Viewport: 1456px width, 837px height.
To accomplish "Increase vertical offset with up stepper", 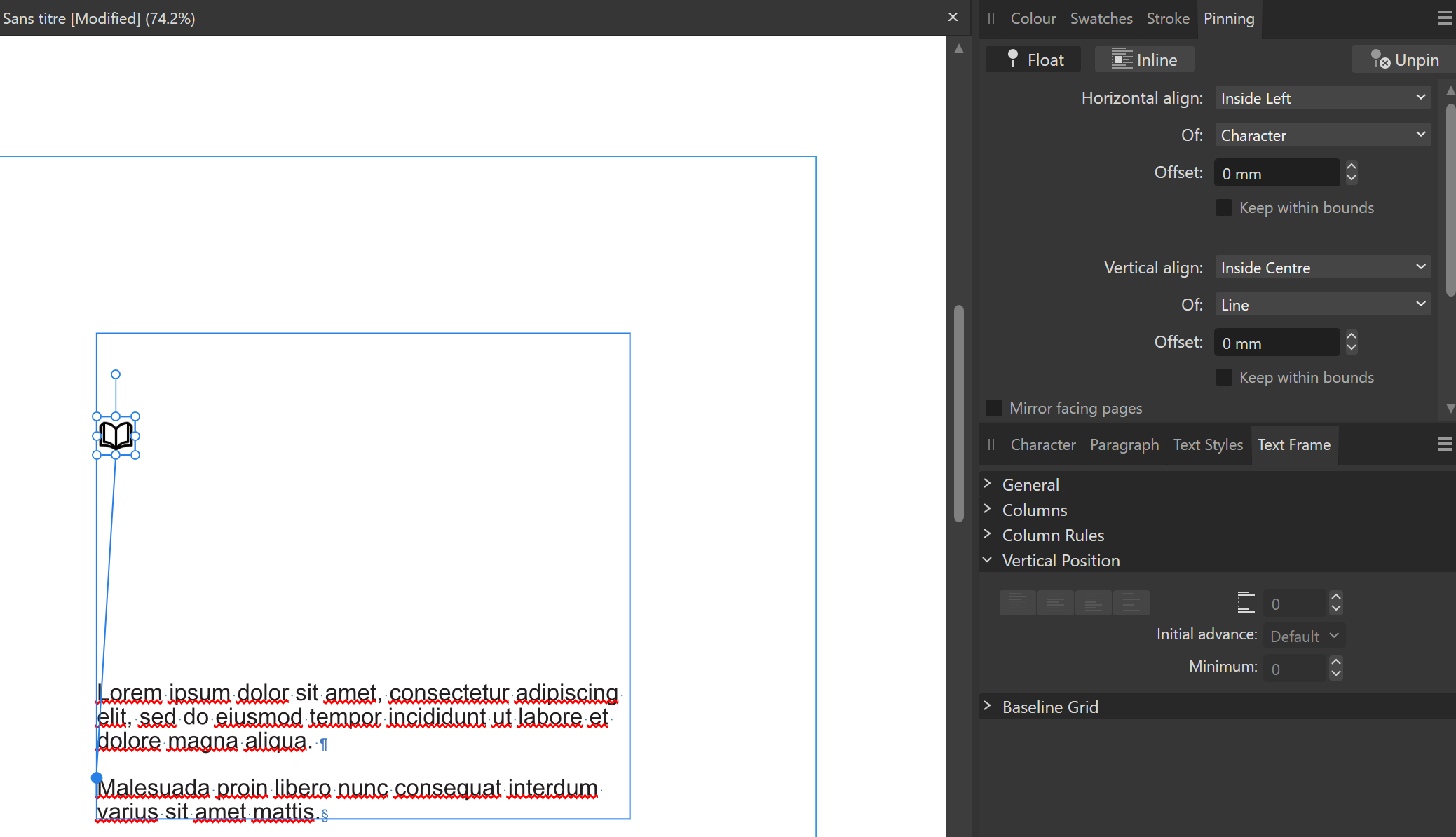I will 1352,336.
